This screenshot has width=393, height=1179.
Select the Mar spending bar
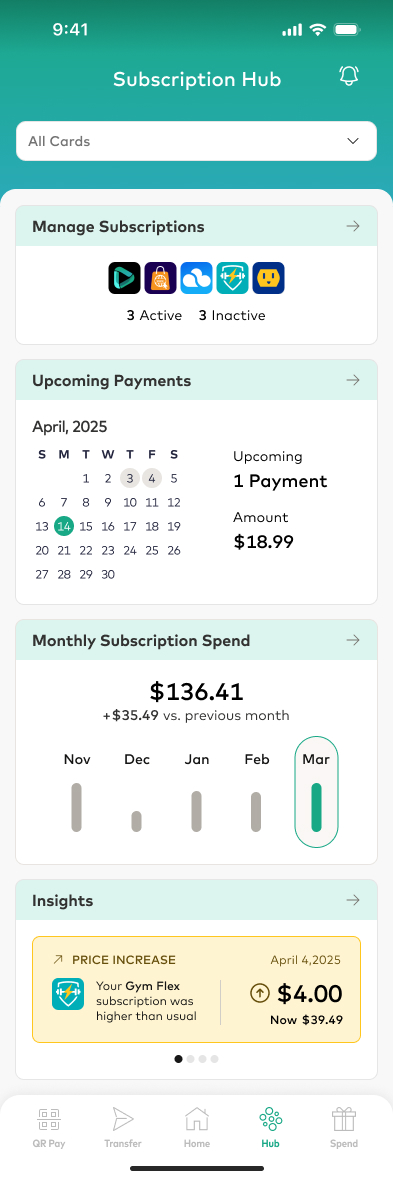click(x=316, y=792)
